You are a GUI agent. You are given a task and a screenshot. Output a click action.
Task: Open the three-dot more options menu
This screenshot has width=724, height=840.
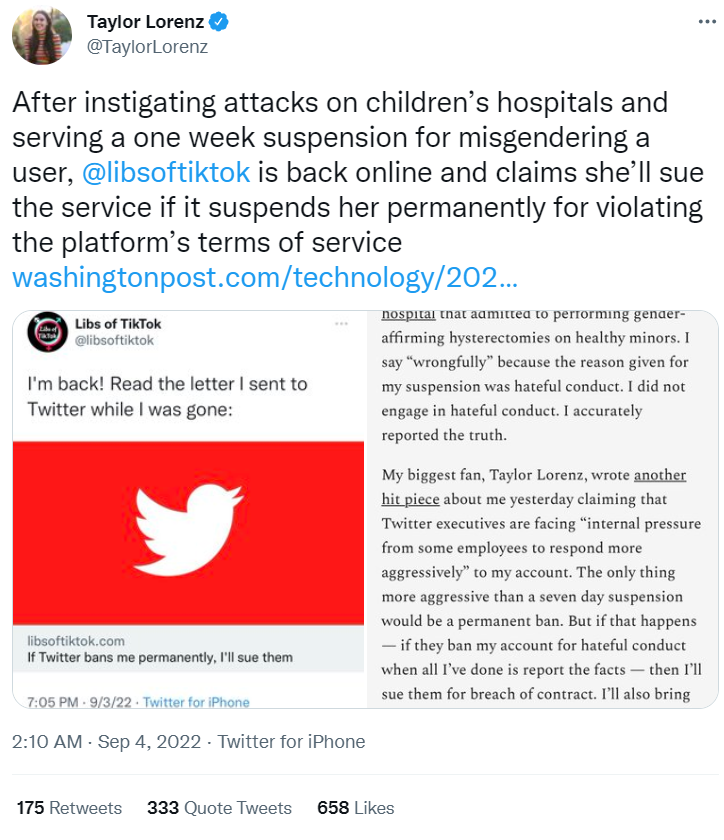(707, 22)
